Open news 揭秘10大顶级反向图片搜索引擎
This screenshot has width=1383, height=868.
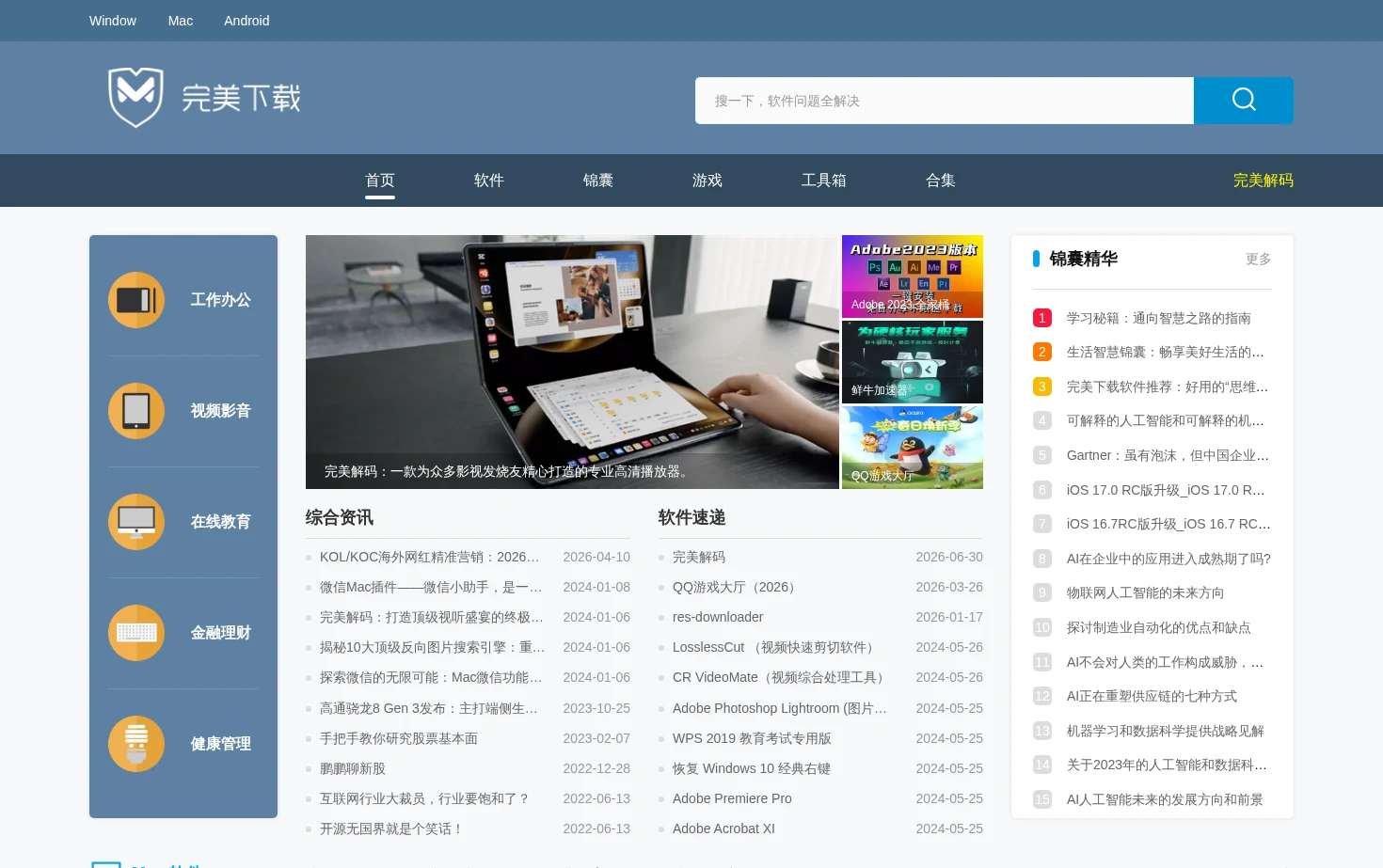point(432,648)
